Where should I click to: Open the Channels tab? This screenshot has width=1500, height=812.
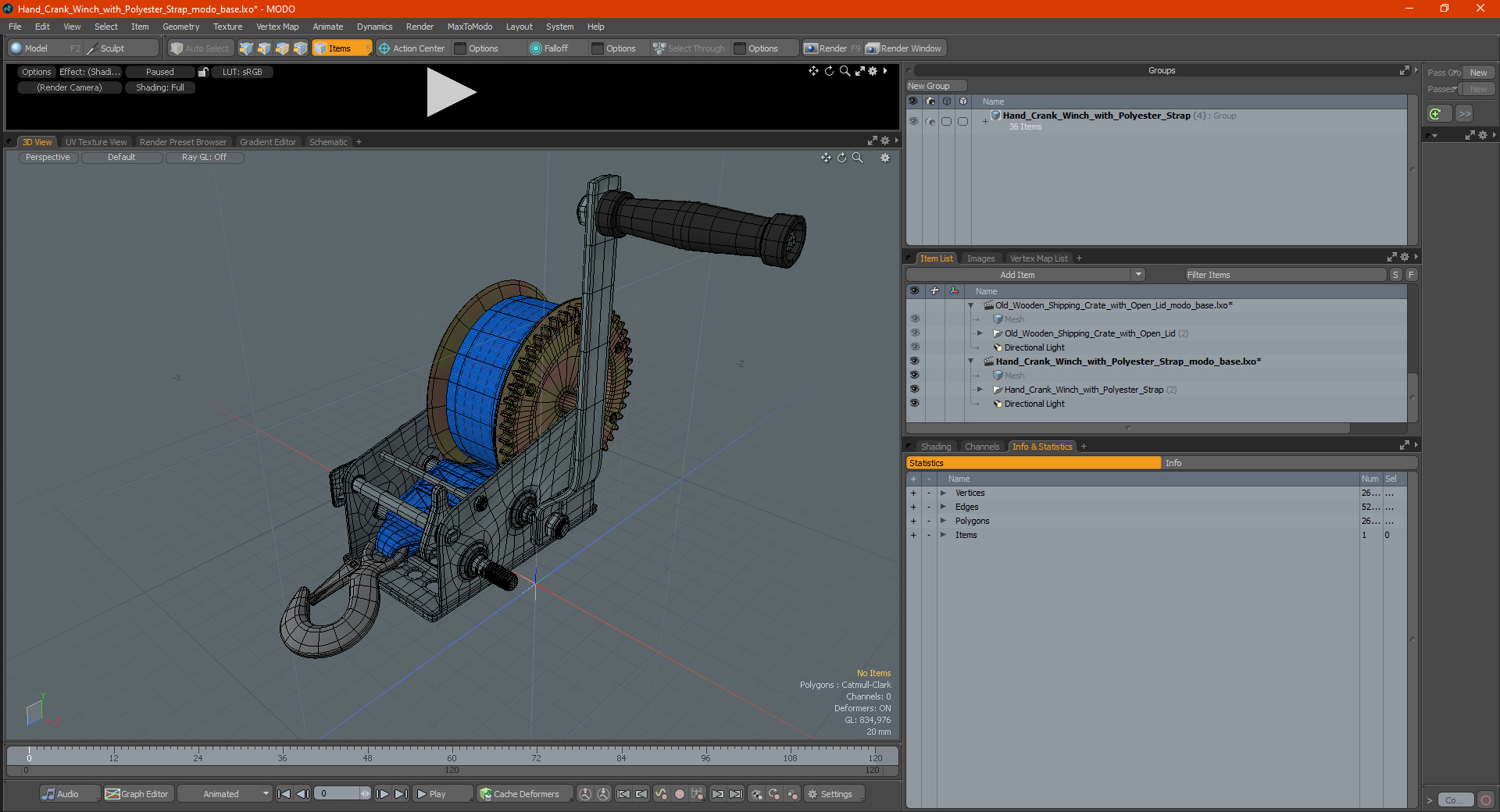tap(981, 447)
